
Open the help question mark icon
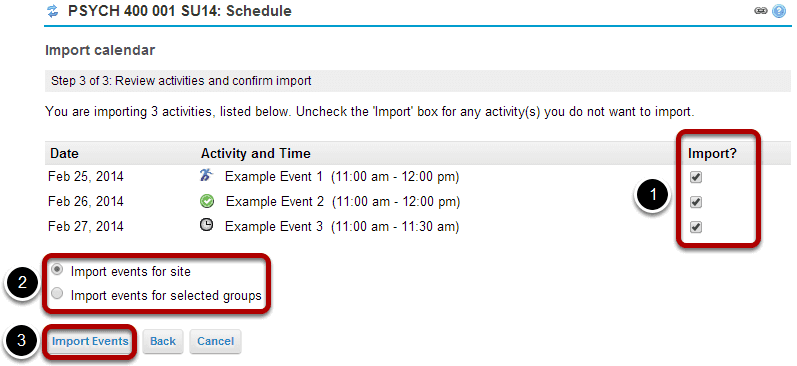[x=779, y=11]
